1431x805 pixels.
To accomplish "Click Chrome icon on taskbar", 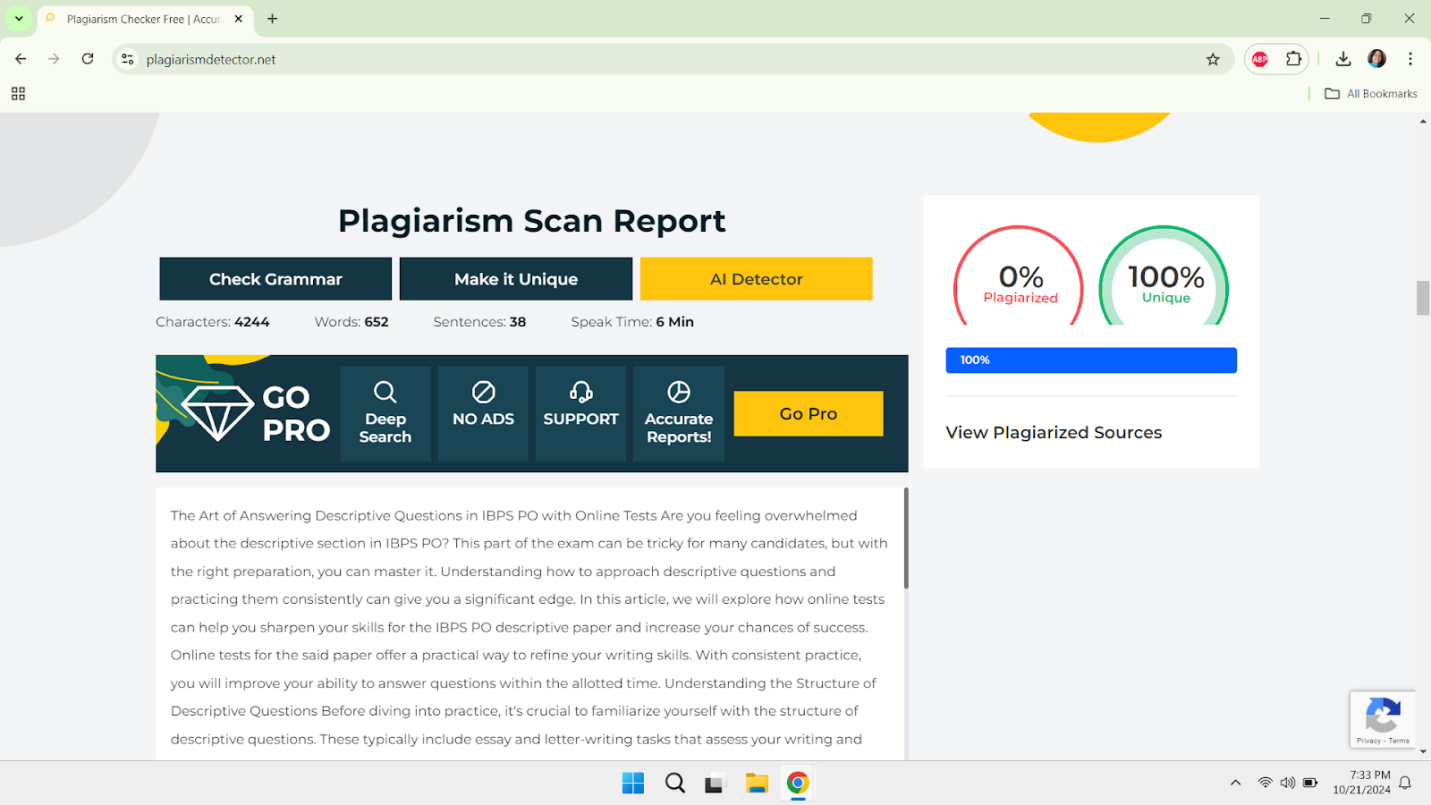I will click(797, 783).
